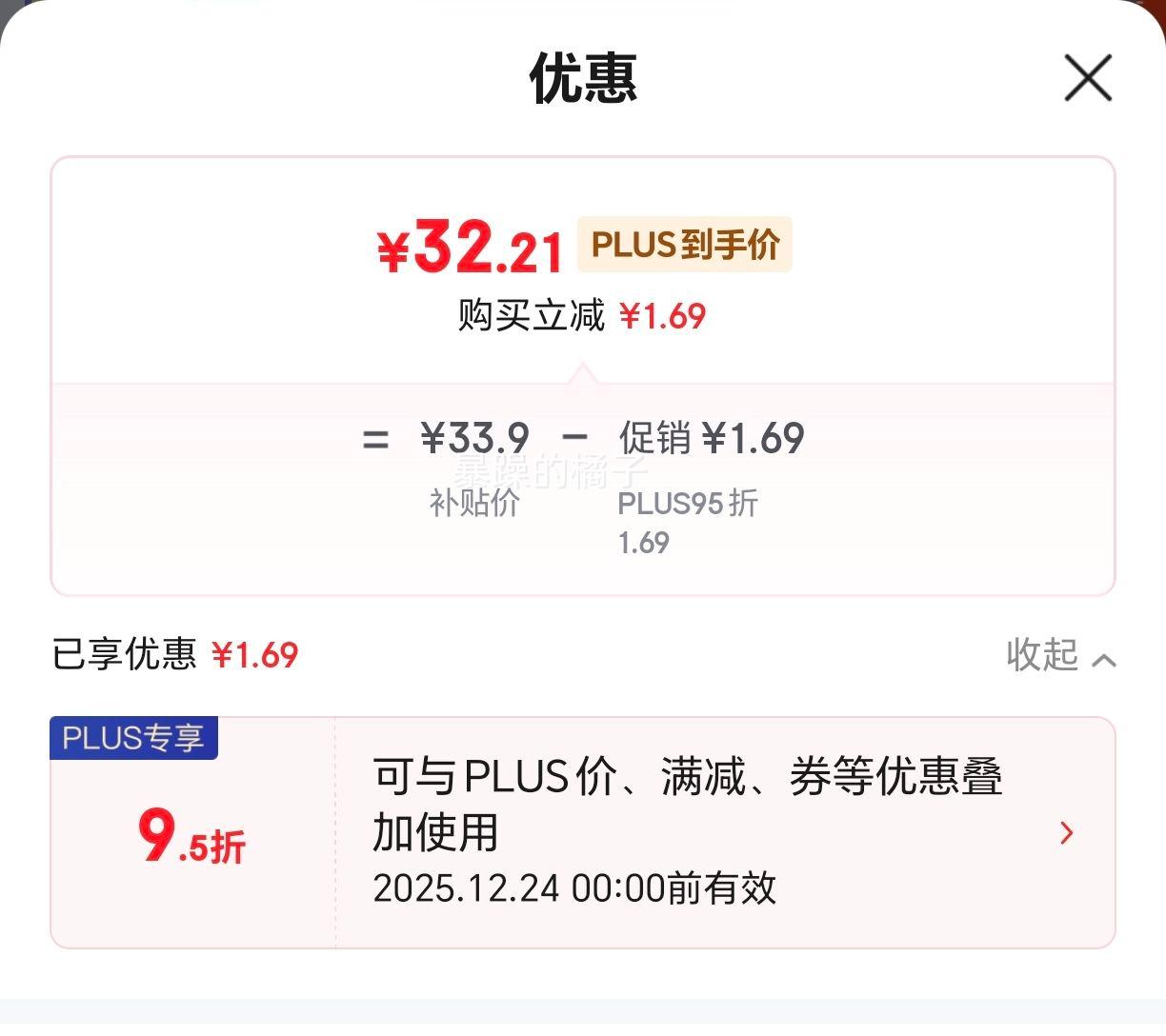Click the 优惠 title heading

point(583,78)
